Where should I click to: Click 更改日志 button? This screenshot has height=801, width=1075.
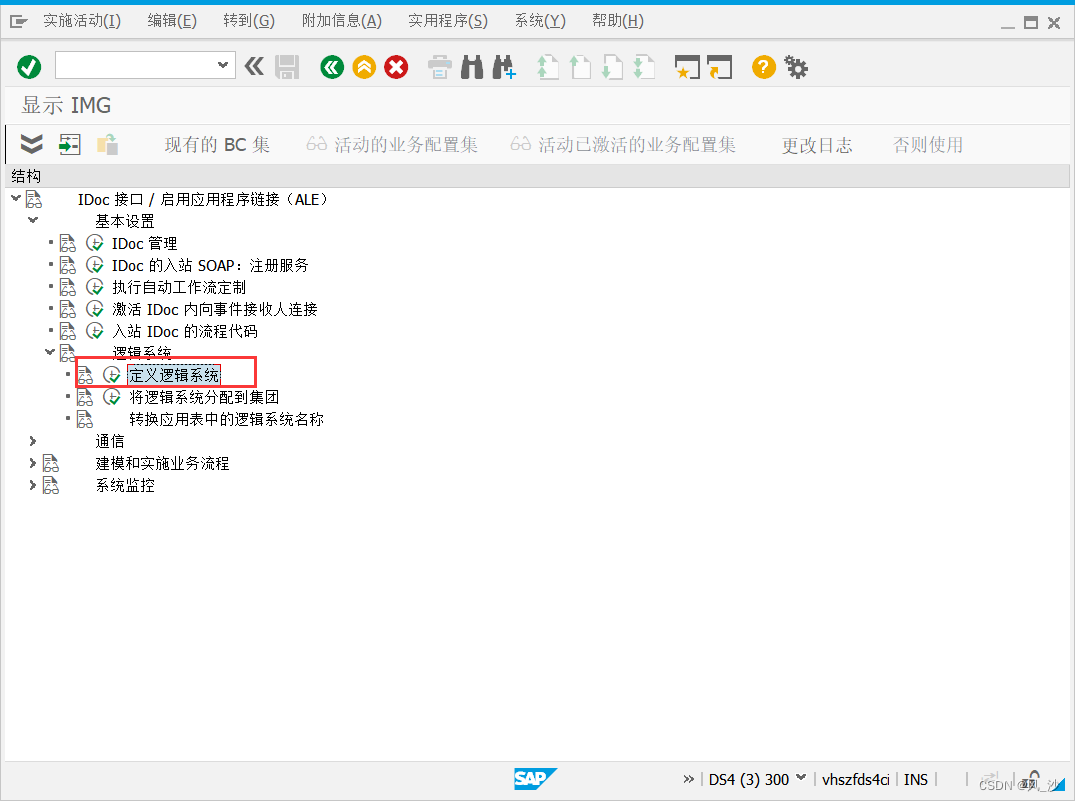pyautogui.click(x=817, y=145)
